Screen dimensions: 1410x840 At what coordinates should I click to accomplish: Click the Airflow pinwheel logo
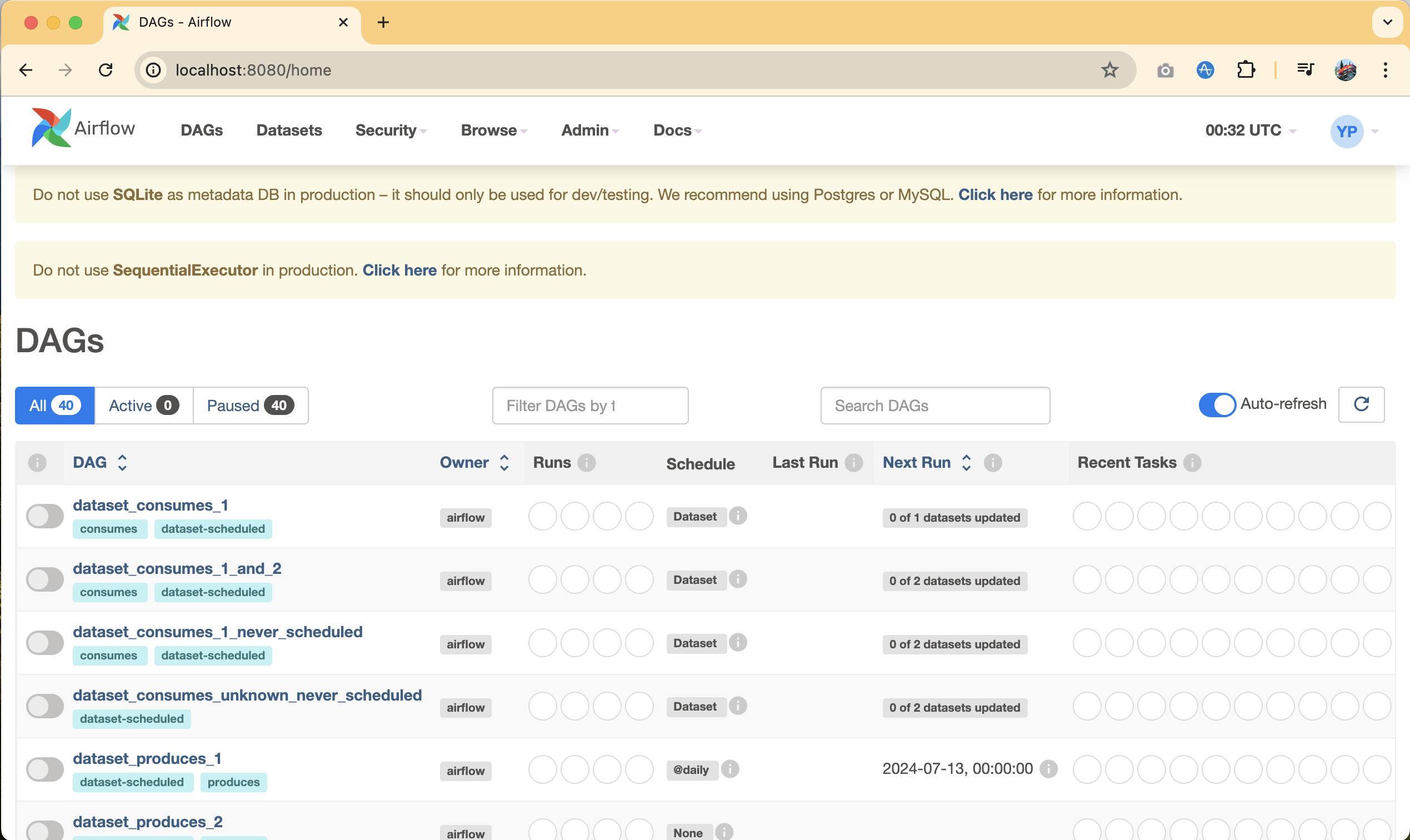51,128
